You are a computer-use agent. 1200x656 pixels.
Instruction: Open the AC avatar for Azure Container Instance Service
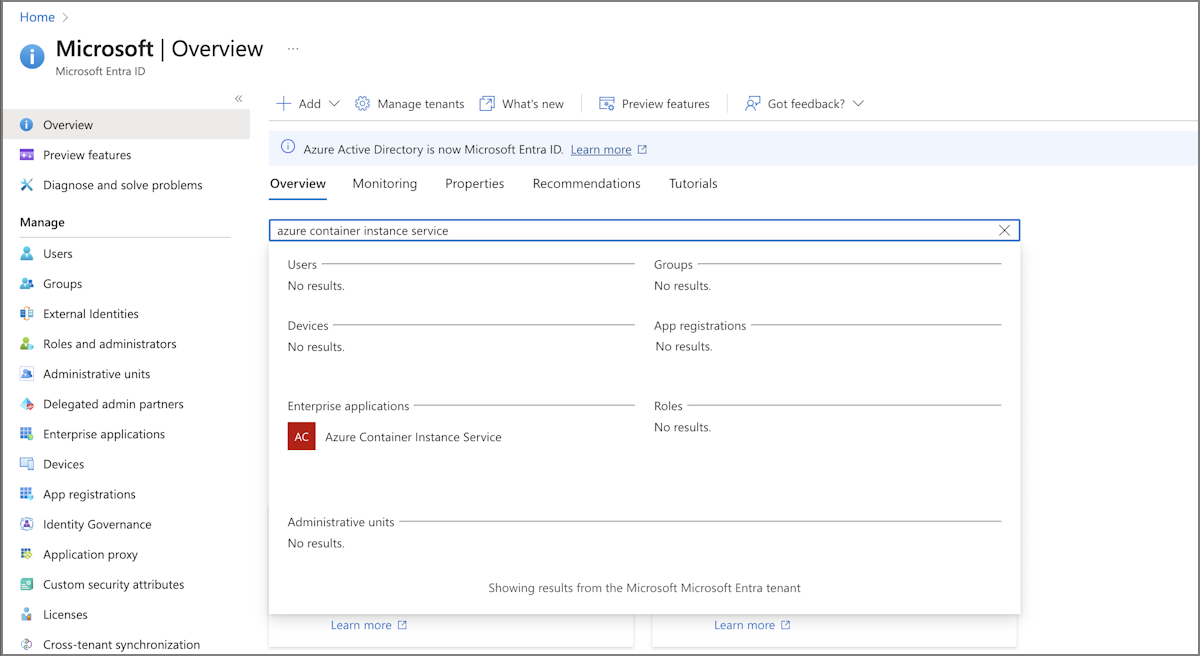coord(301,436)
